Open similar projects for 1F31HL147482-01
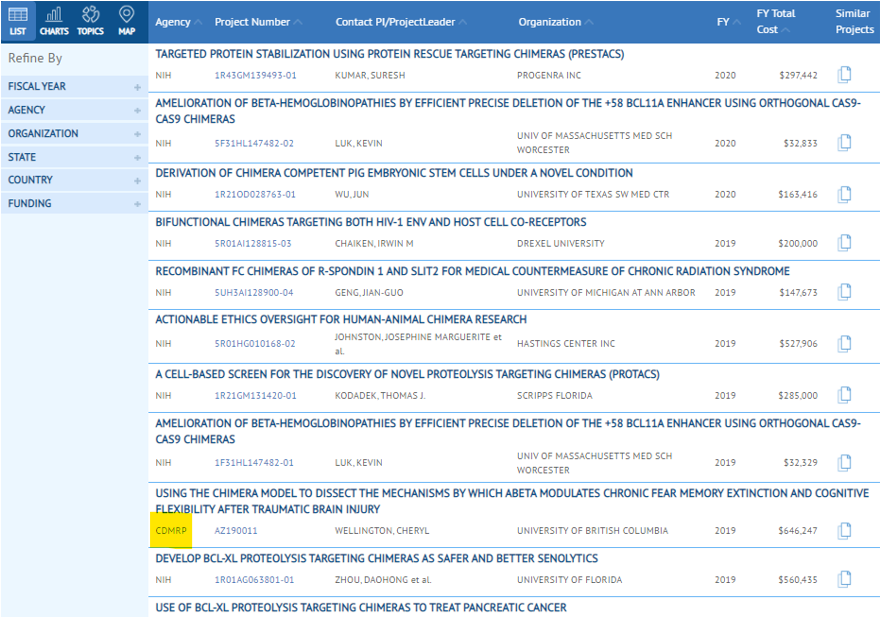Image resolution: width=881 pixels, height=621 pixels. (844, 463)
